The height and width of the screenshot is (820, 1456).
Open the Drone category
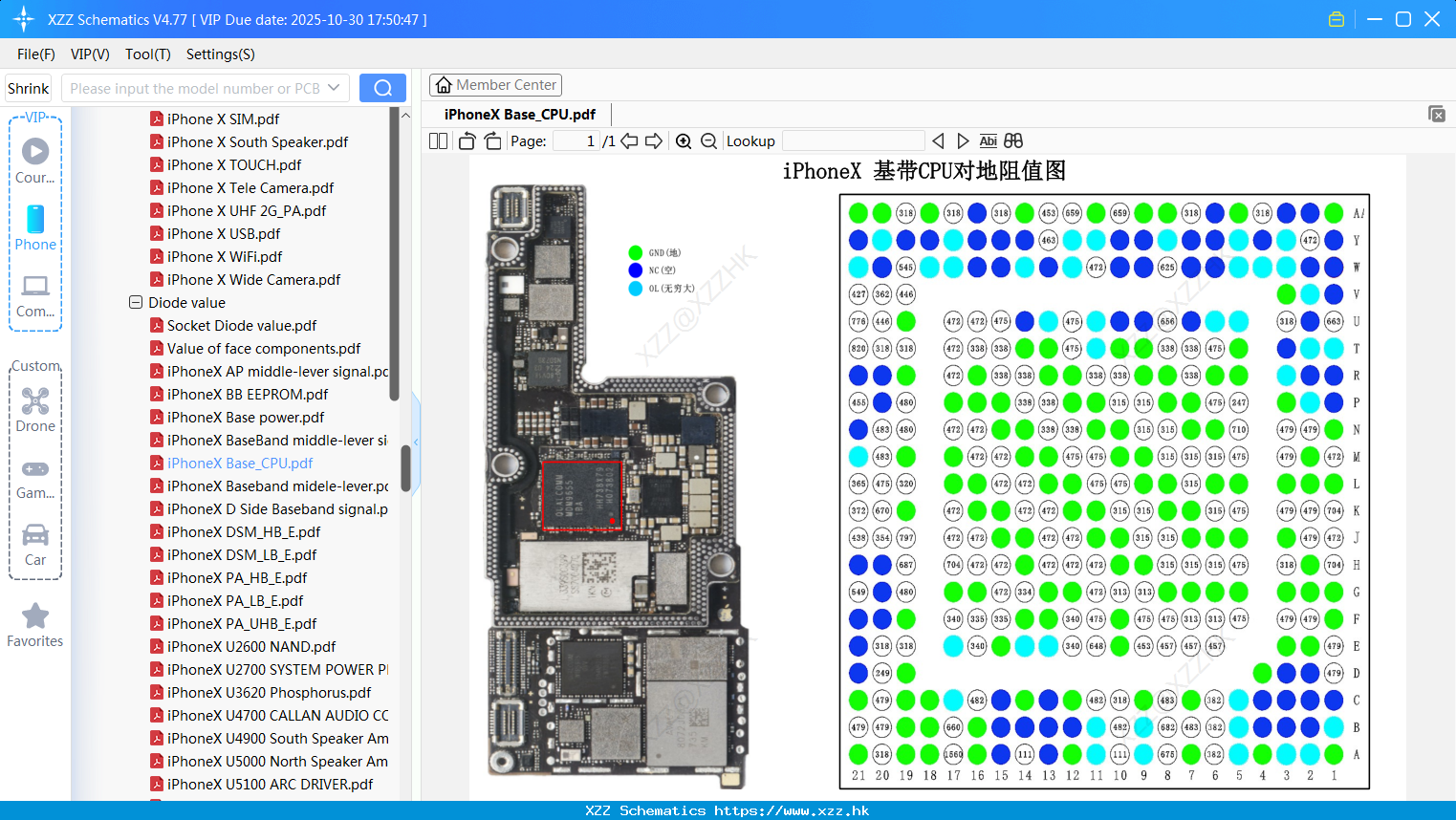(x=35, y=409)
